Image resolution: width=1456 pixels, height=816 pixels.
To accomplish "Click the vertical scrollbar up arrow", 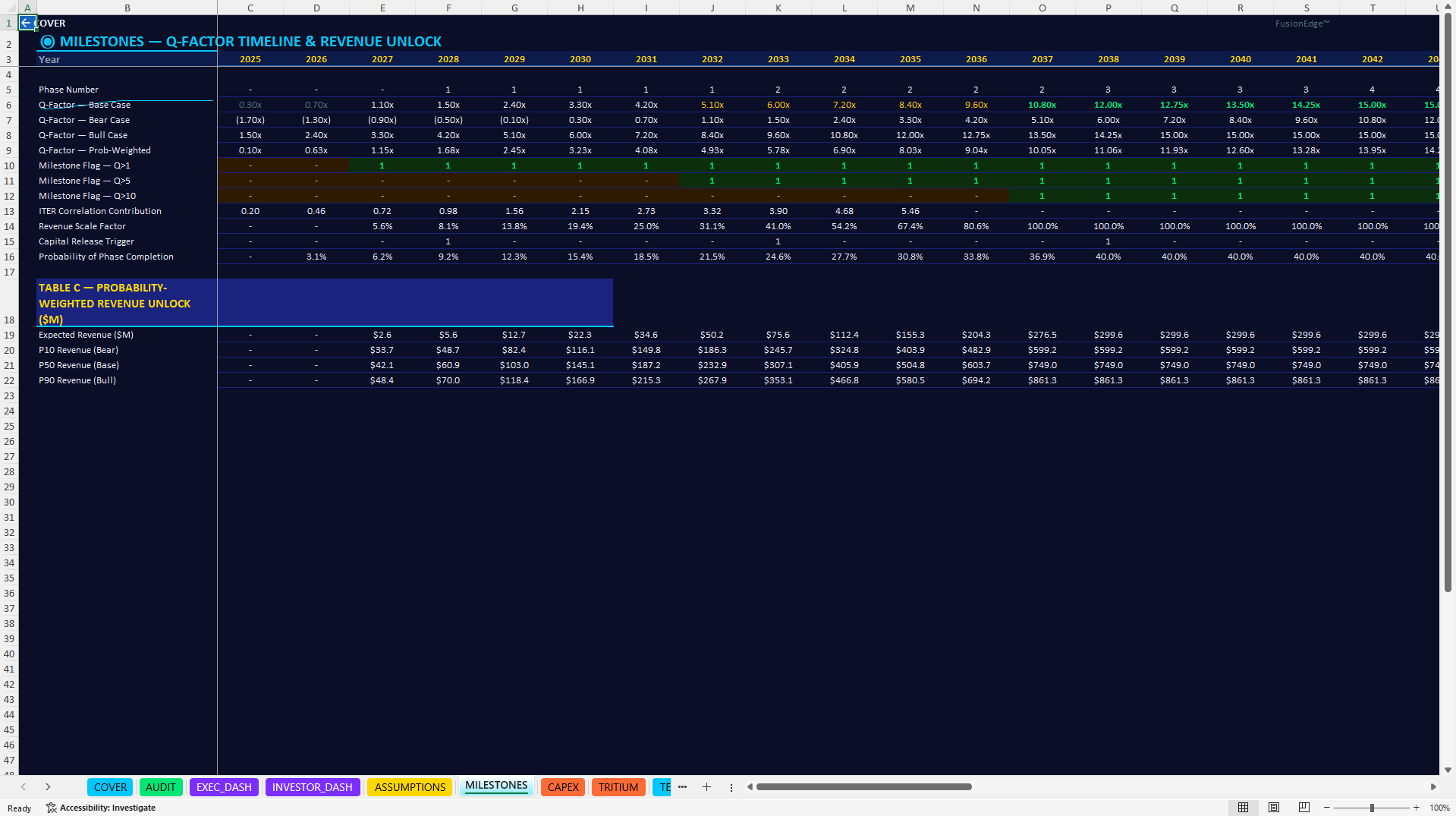I will click(1448, 7).
